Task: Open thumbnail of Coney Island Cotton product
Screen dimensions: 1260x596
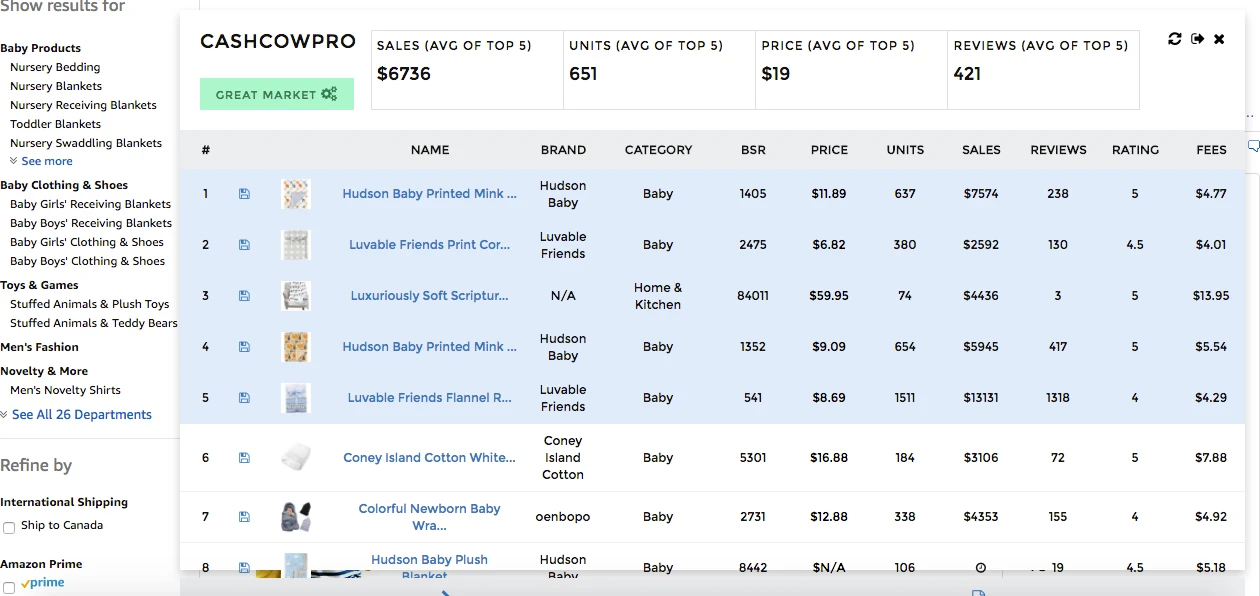Action: pos(296,458)
